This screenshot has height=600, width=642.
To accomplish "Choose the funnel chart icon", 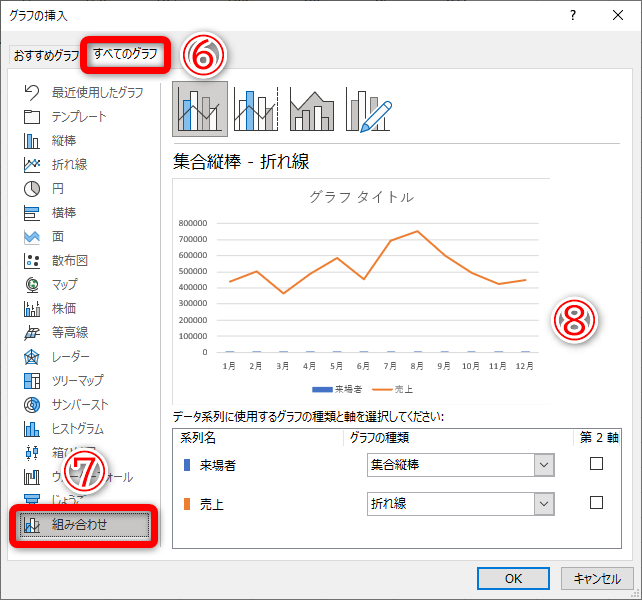I will pyautogui.click(x=32, y=498).
